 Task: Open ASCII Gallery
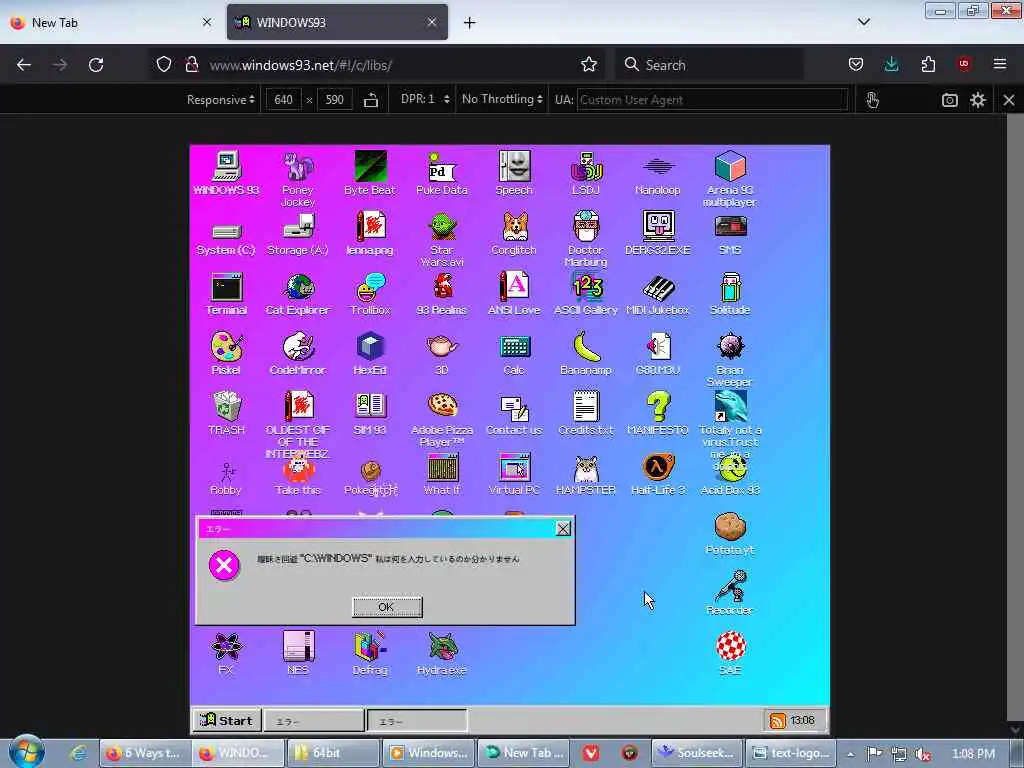586,293
